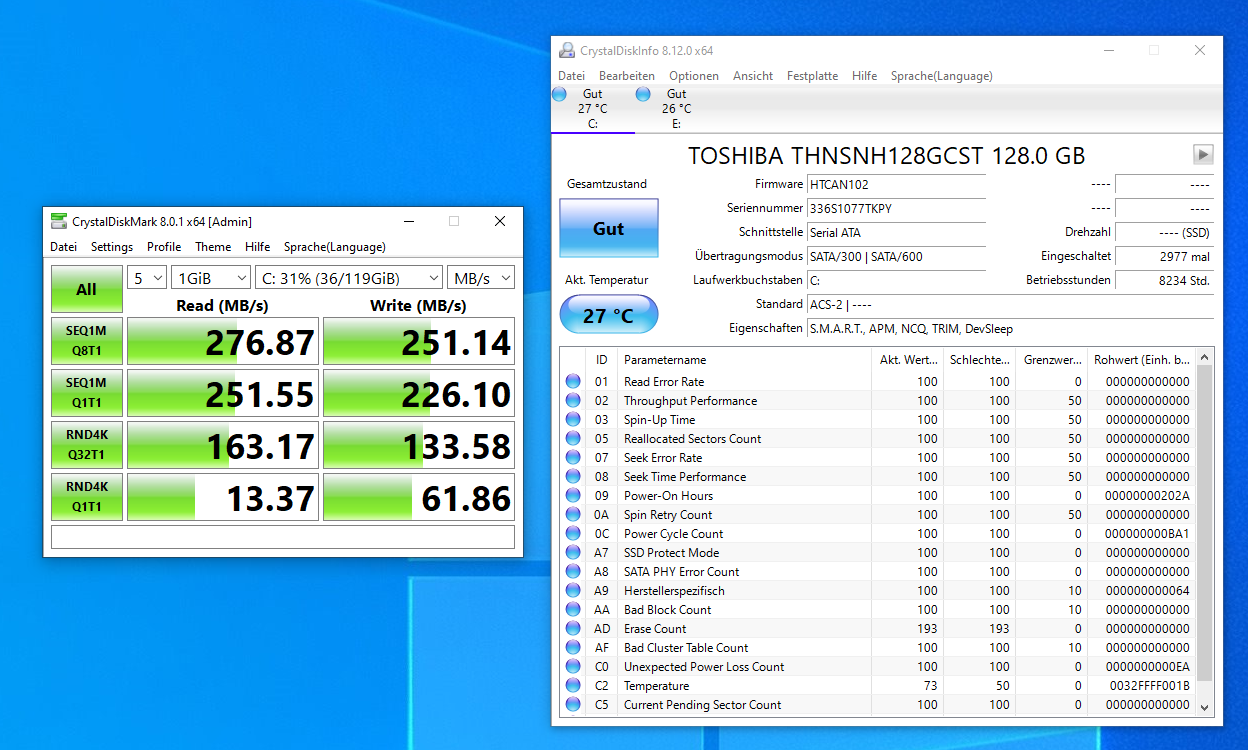Start the RND4K Q32T1 test
The height and width of the screenshot is (750, 1248).
87,445
